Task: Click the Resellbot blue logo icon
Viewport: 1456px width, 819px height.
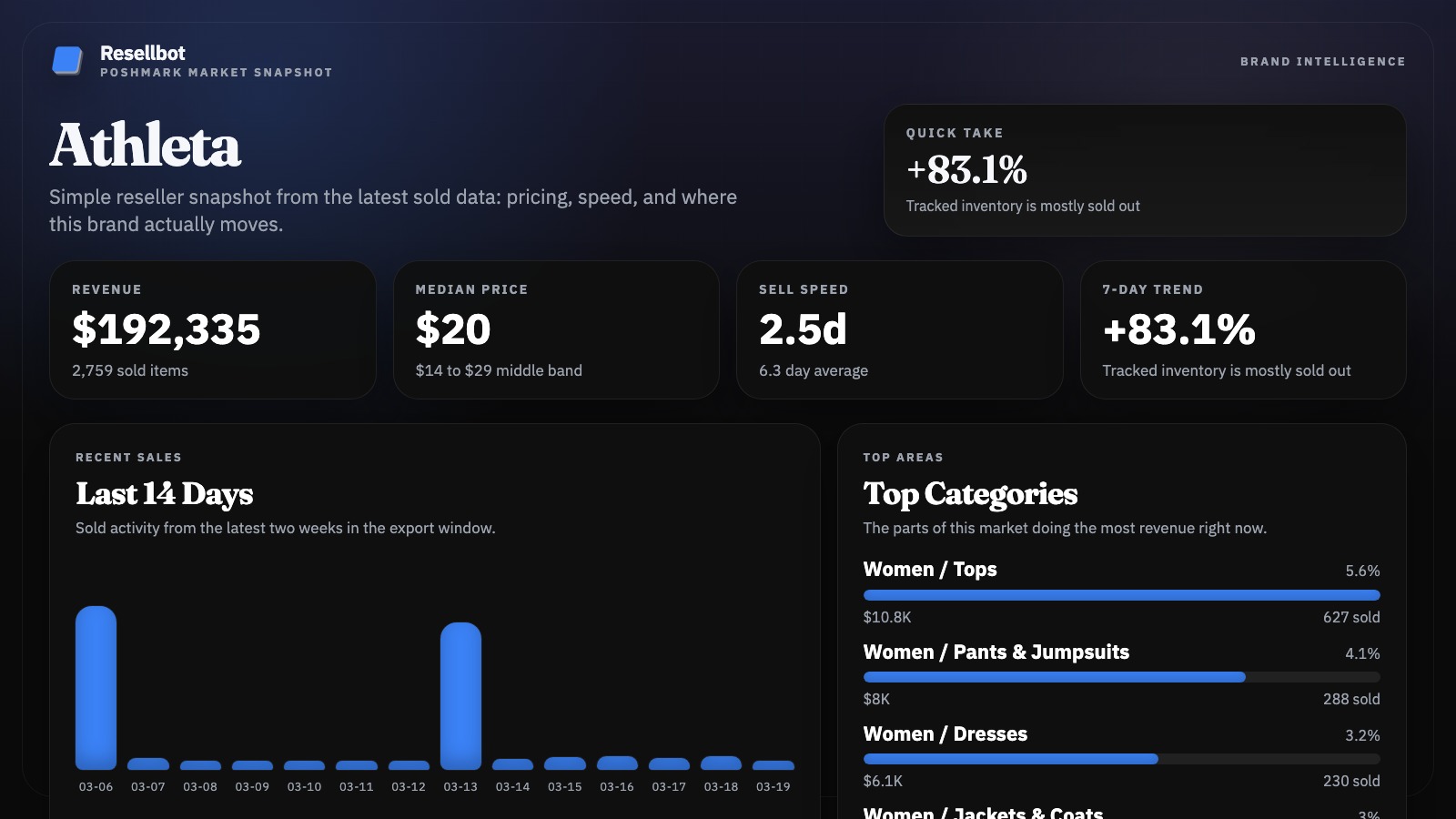Action: (x=67, y=61)
